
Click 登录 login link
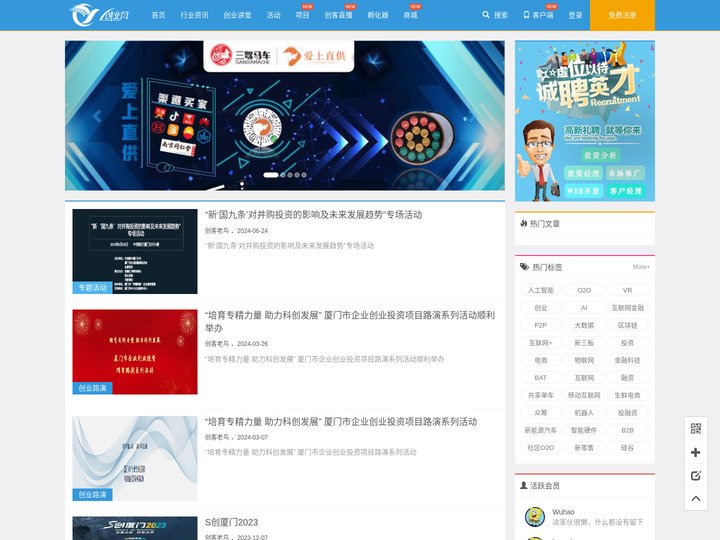point(575,15)
